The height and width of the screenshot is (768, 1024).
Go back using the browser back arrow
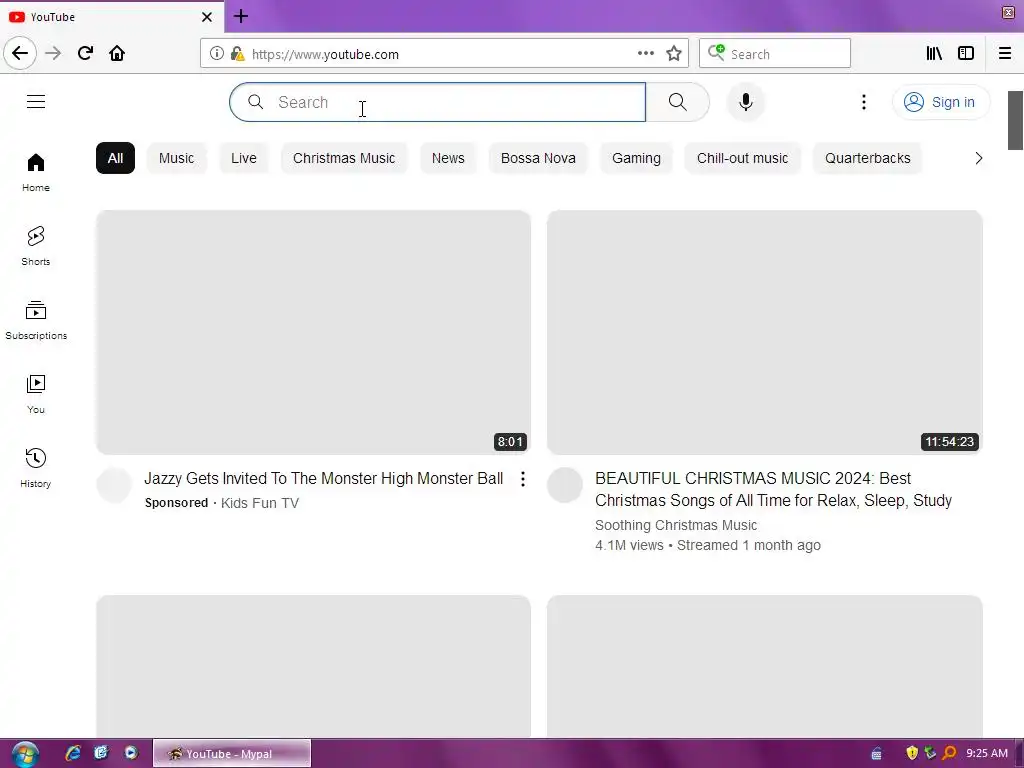(x=20, y=54)
